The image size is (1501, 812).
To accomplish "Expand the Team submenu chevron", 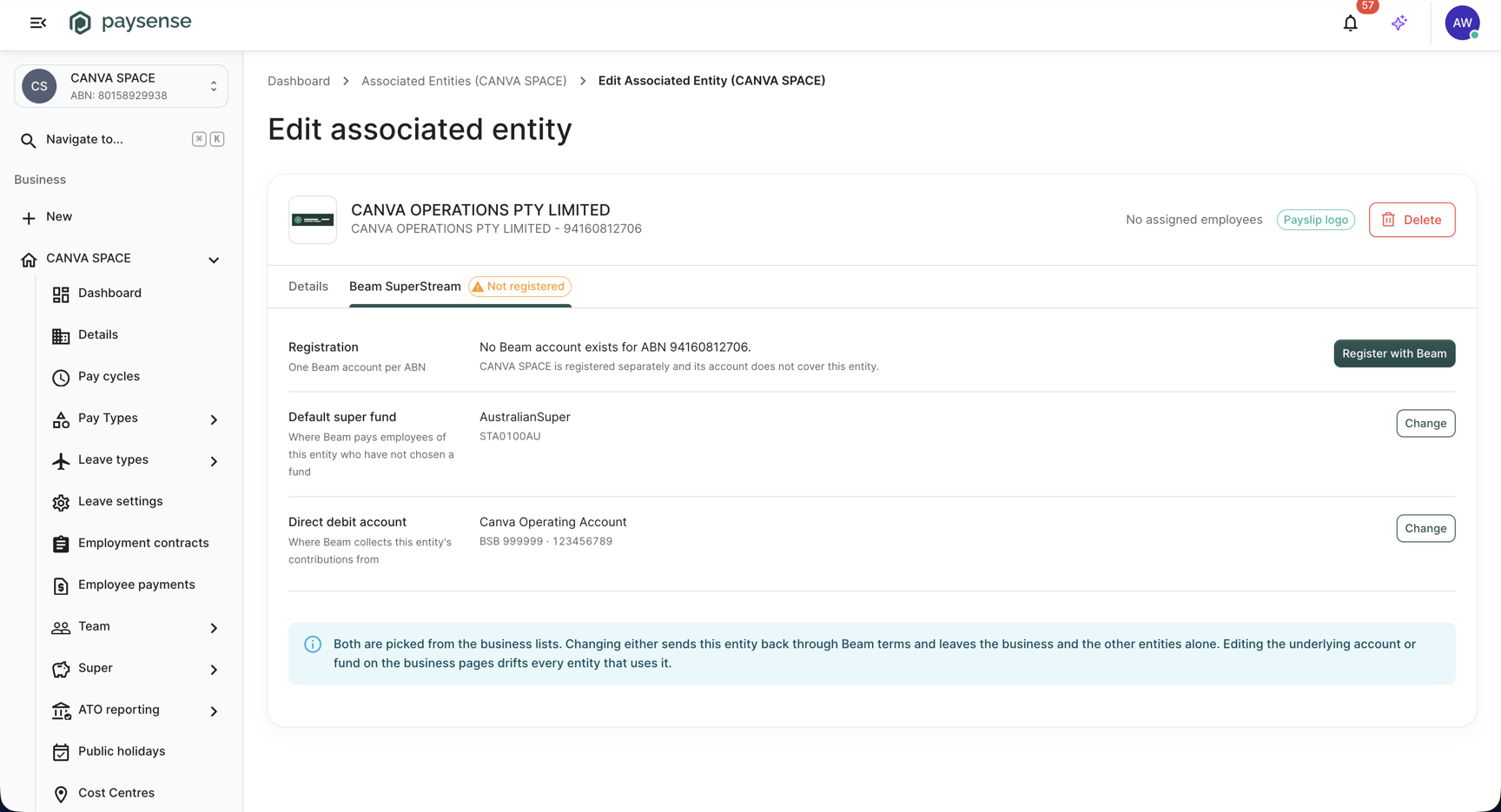I will point(214,628).
